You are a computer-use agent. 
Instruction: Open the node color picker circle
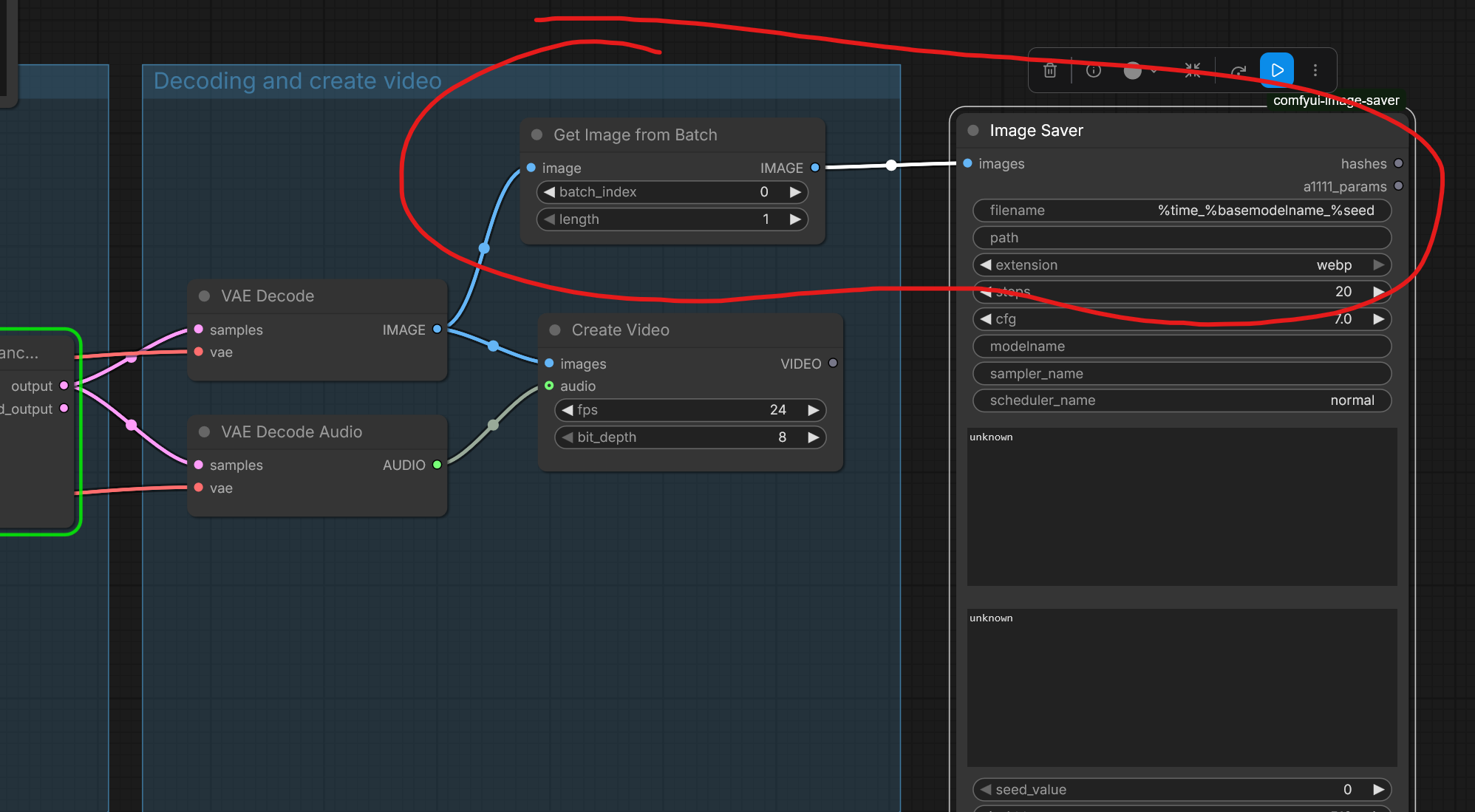[1133, 70]
